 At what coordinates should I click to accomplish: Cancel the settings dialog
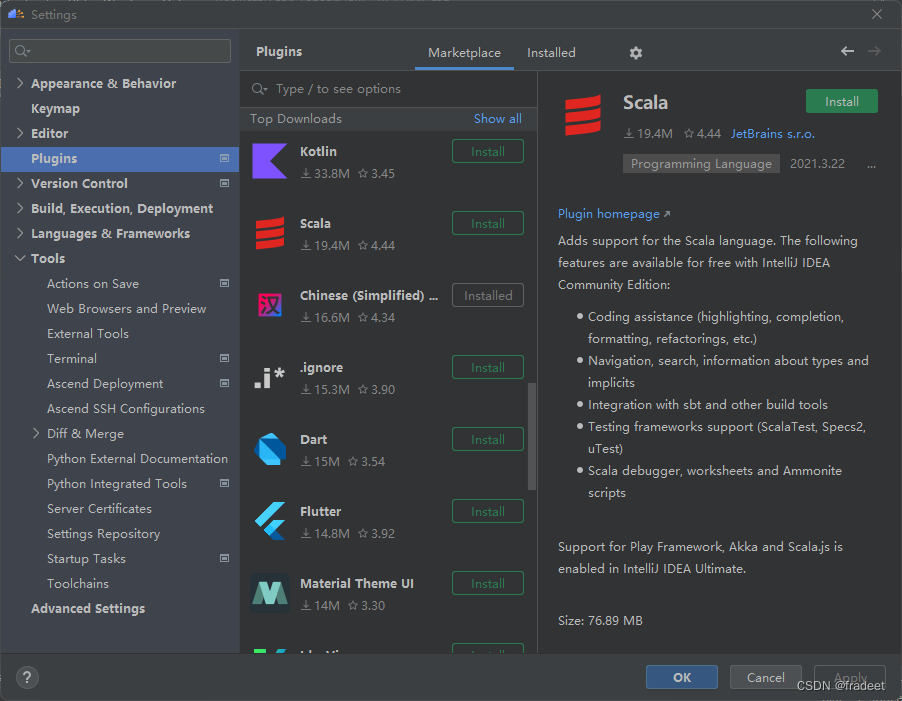(x=765, y=677)
